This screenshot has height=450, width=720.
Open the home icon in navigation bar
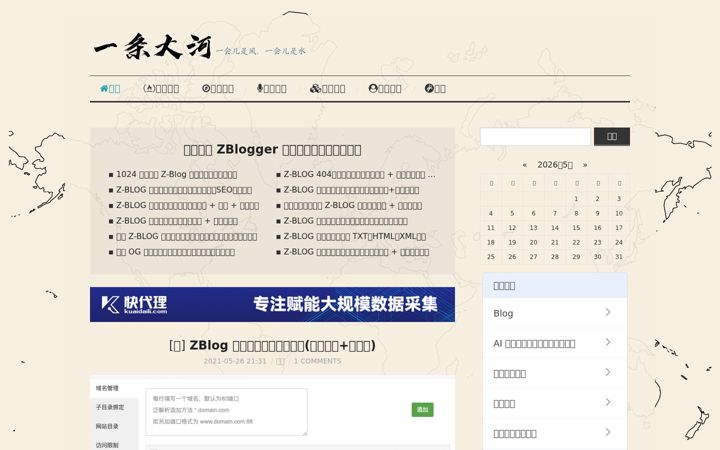(x=110, y=89)
